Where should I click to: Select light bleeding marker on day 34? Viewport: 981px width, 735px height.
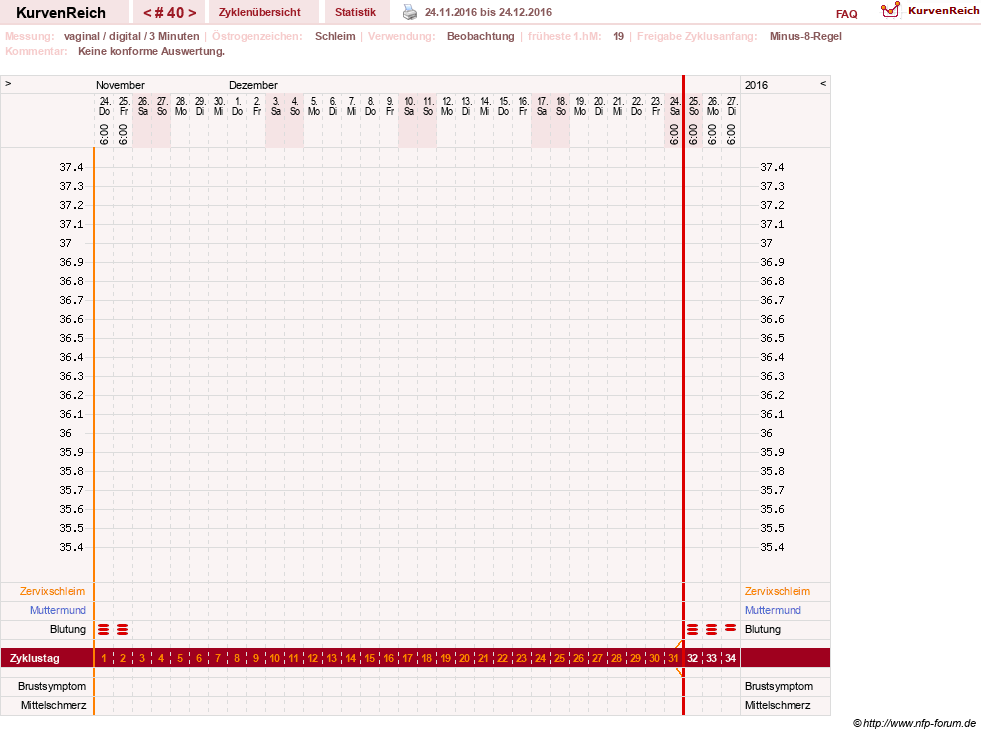click(x=730, y=627)
